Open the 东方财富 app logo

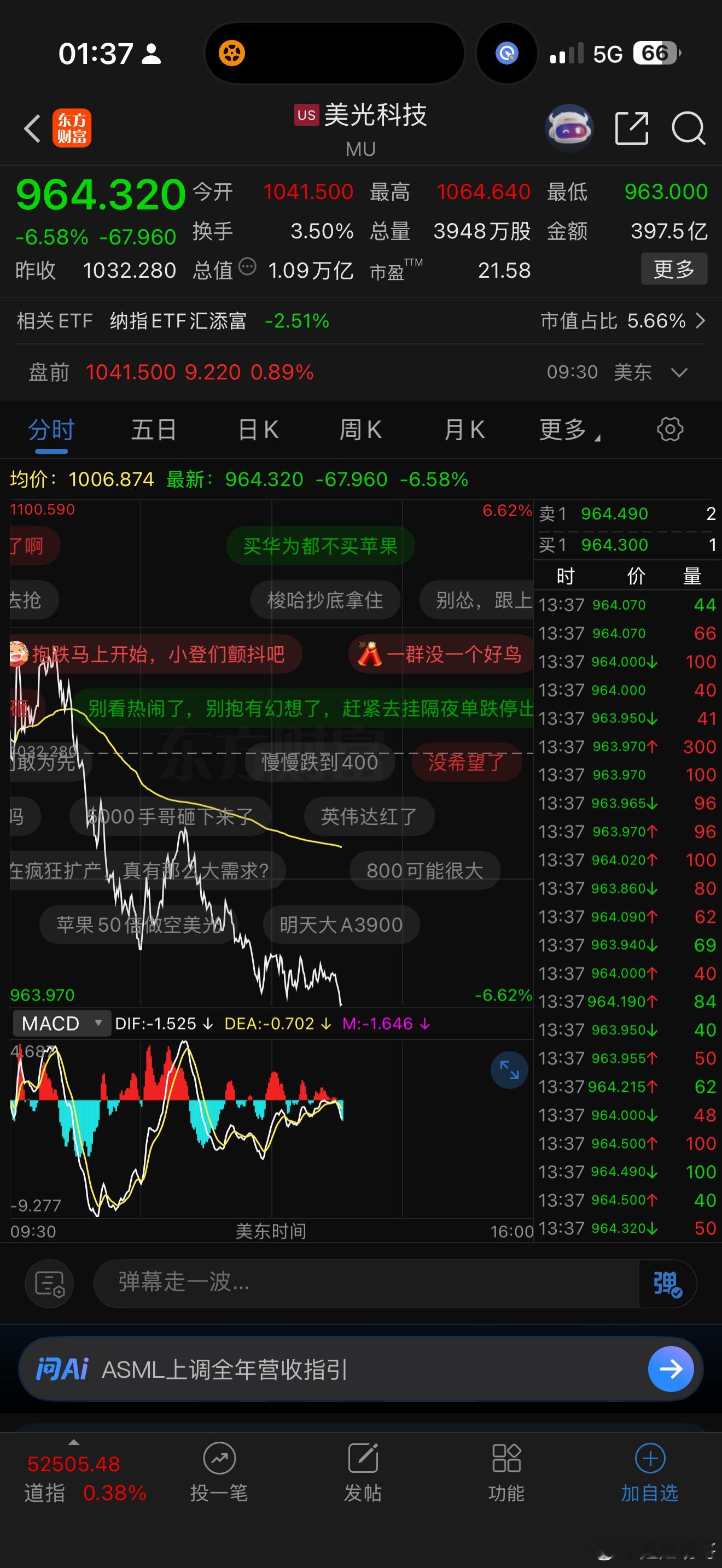[72, 128]
